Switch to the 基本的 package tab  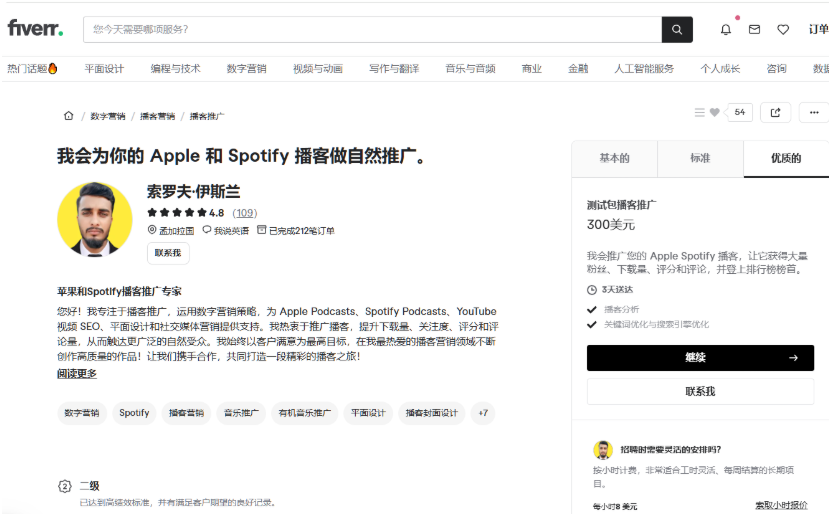click(614, 159)
